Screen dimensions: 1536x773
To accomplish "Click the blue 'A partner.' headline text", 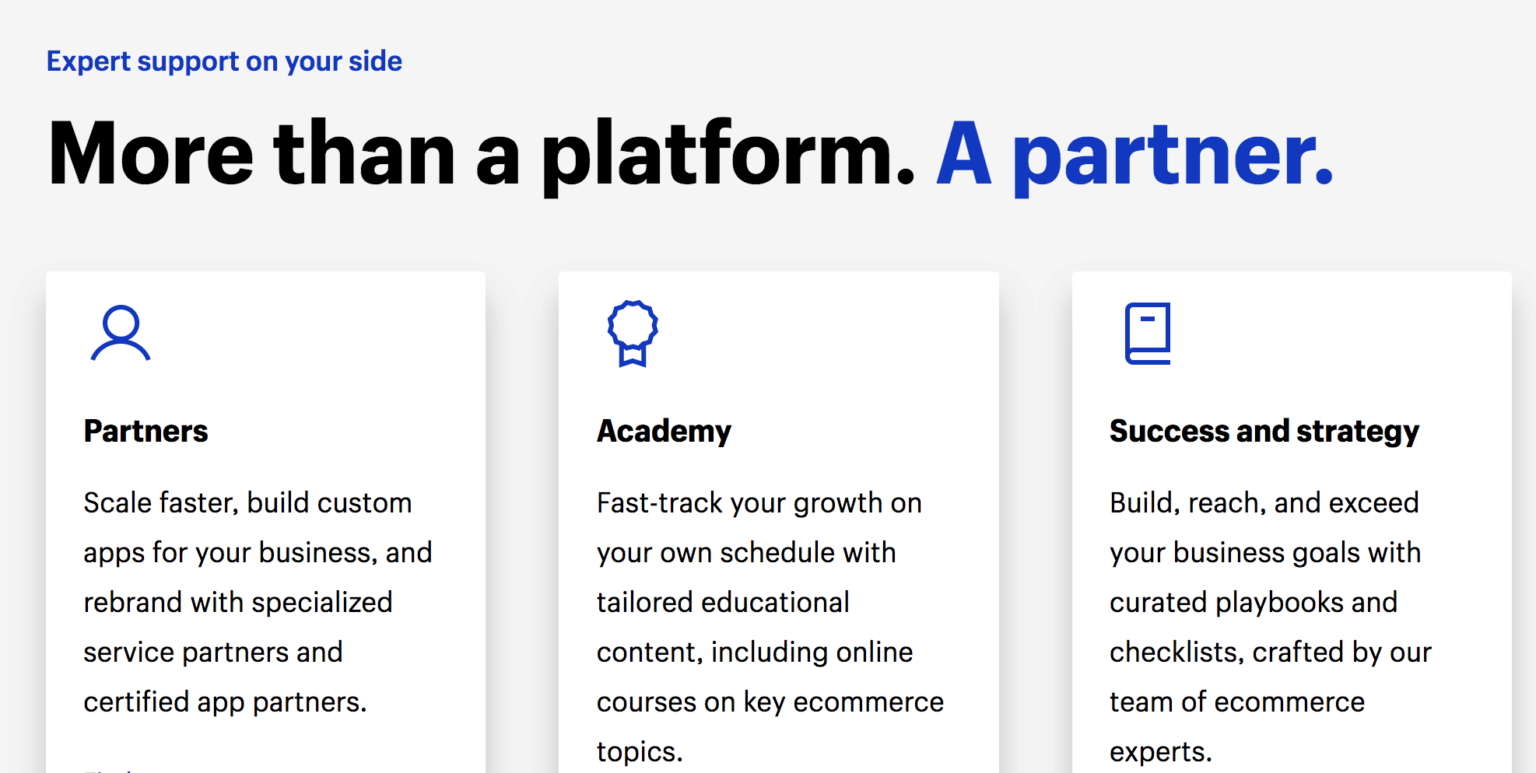I will [x=1135, y=153].
